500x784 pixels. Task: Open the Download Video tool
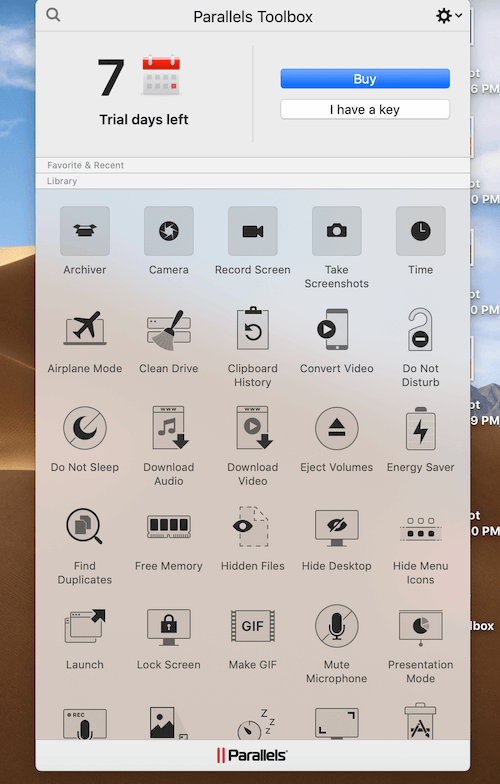[252, 428]
